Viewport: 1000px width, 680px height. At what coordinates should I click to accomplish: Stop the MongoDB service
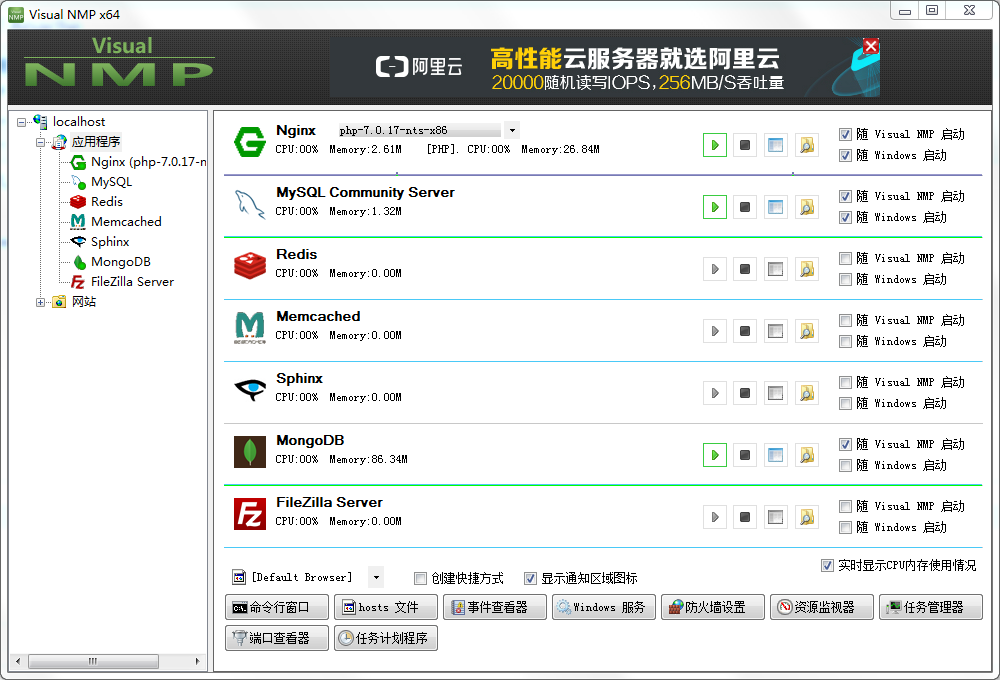[x=745, y=455]
